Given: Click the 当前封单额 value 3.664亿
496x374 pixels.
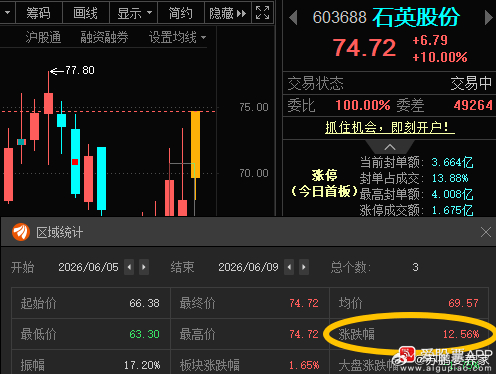Looking at the screenshot, I should 452,162.
